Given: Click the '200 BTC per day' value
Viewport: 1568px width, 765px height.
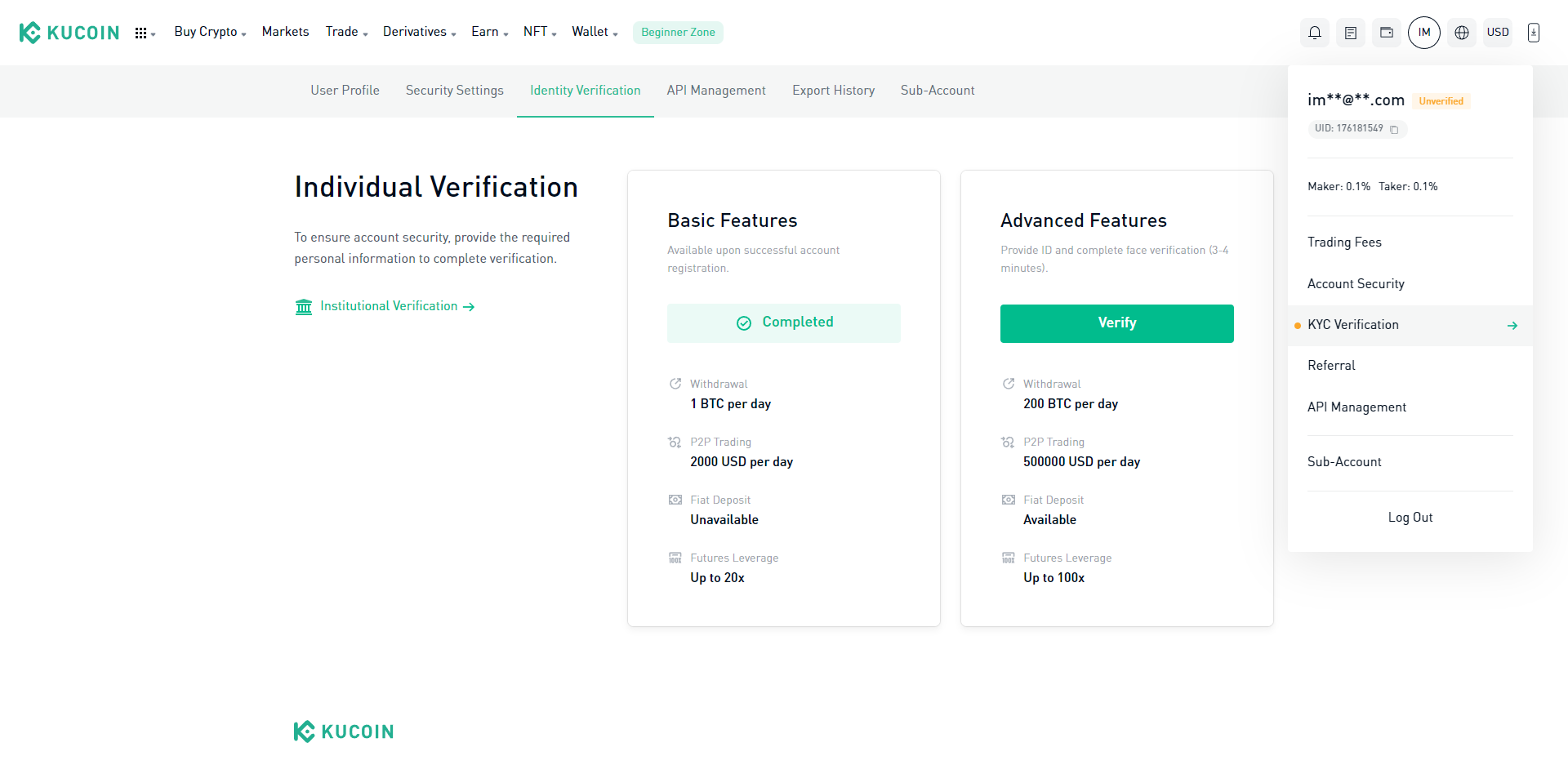Looking at the screenshot, I should point(1071,404).
